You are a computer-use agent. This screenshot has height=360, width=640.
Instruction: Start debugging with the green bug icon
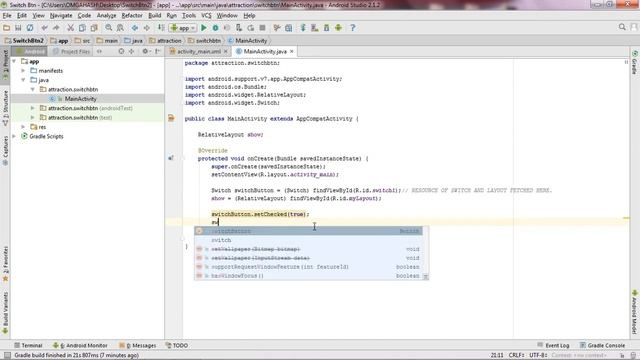pyautogui.click(x=216, y=28)
